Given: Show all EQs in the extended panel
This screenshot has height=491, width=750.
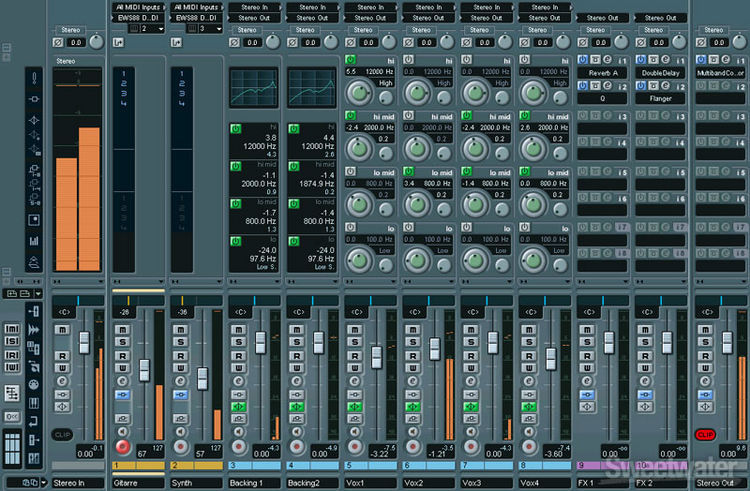Looking at the screenshot, I should point(34,120).
